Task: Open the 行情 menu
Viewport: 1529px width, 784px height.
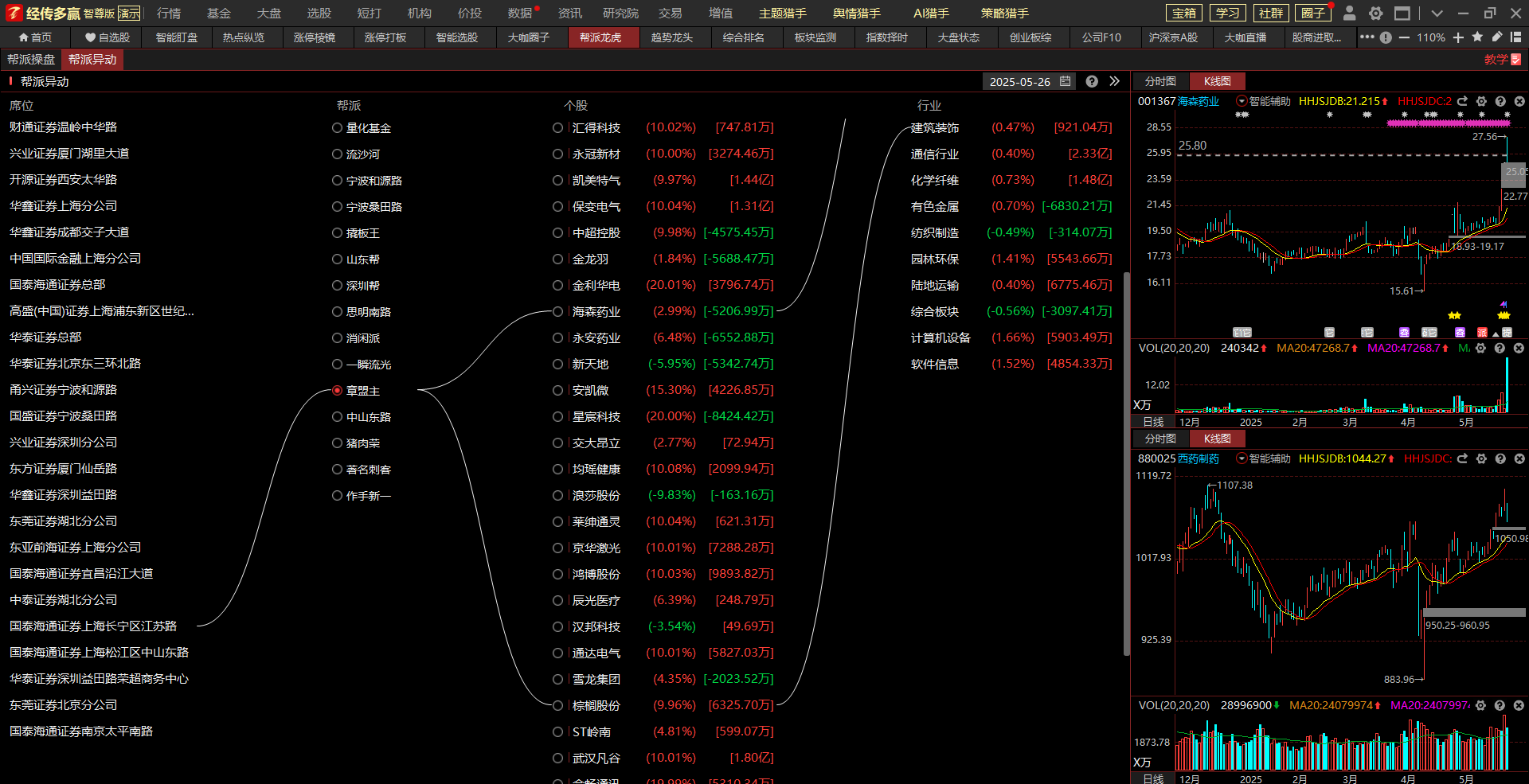Action: pos(169,13)
